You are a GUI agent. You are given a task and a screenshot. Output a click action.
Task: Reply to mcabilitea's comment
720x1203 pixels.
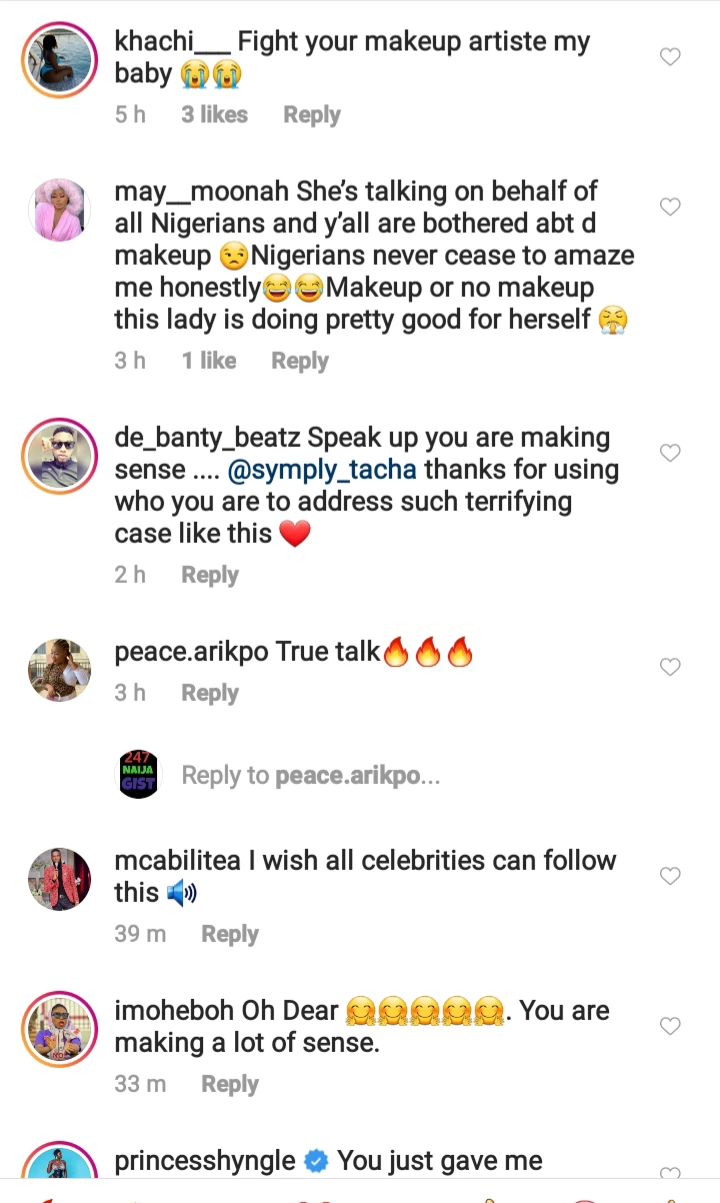(x=230, y=934)
